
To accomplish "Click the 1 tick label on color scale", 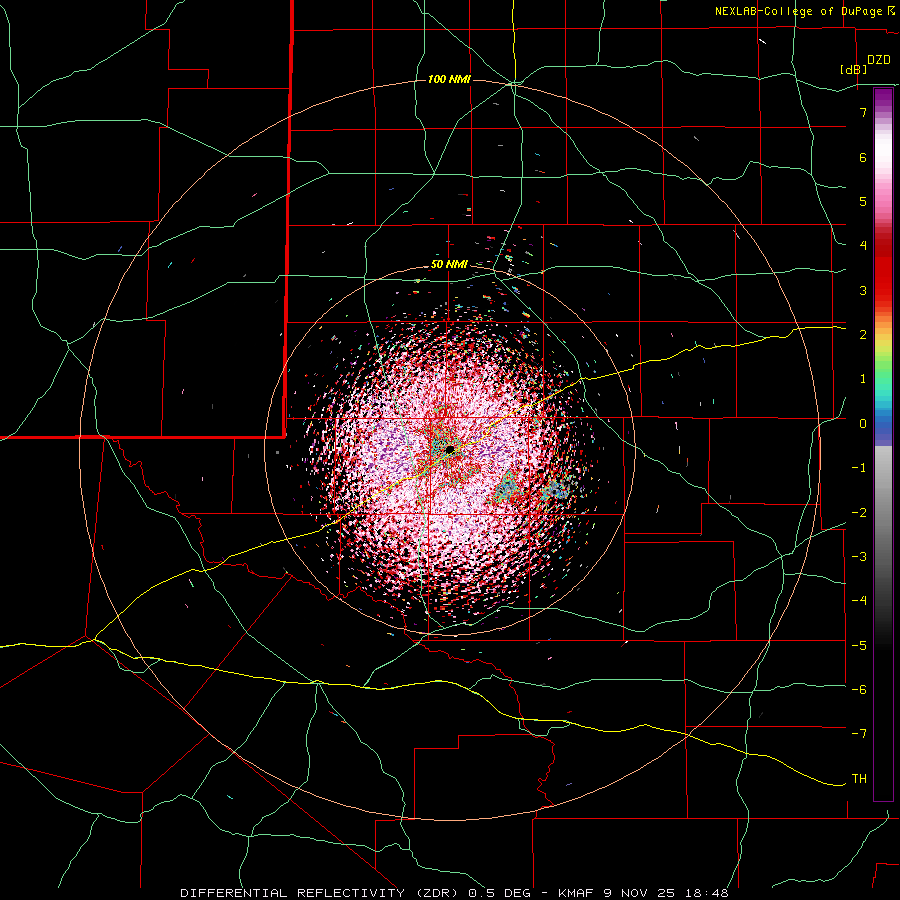I will (x=863, y=379).
